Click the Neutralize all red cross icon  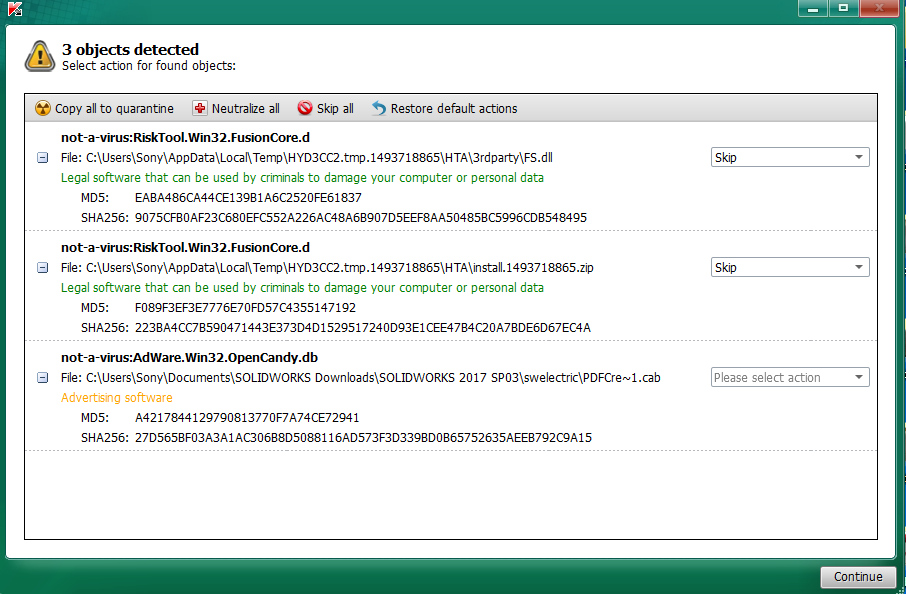pos(200,108)
